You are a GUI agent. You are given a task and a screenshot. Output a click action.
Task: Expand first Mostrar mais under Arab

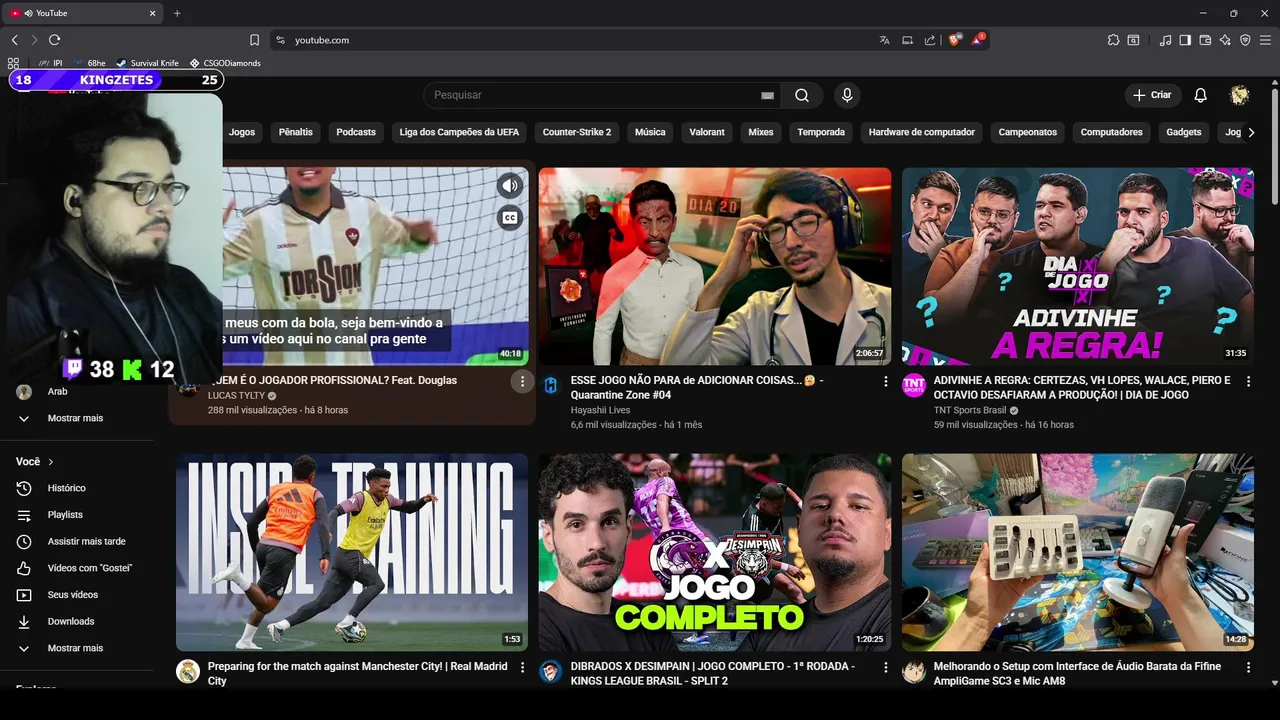pos(75,418)
